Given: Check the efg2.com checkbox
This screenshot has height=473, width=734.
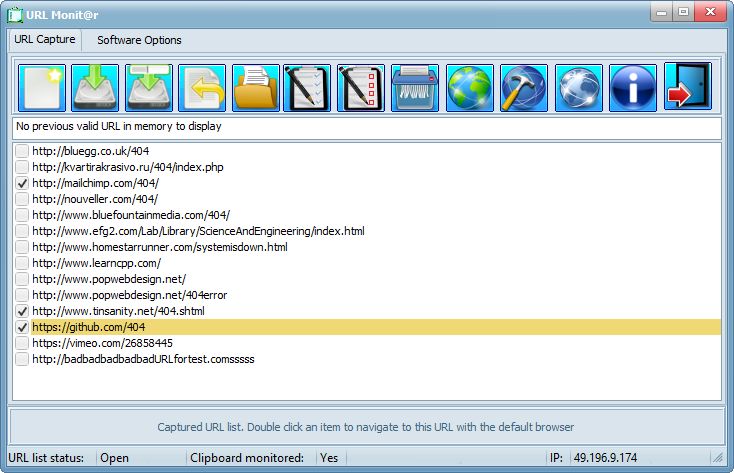Looking at the screenshot, I should tap(22, 231).
